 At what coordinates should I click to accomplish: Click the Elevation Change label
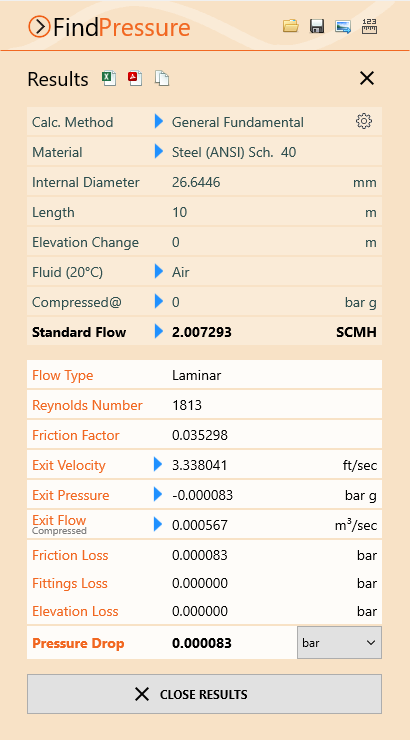[85, 243]
